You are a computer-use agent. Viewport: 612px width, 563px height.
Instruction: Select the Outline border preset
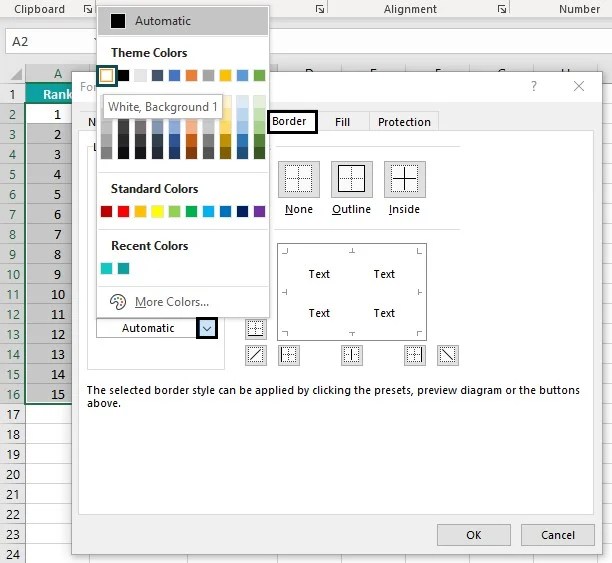coord(352,179)
